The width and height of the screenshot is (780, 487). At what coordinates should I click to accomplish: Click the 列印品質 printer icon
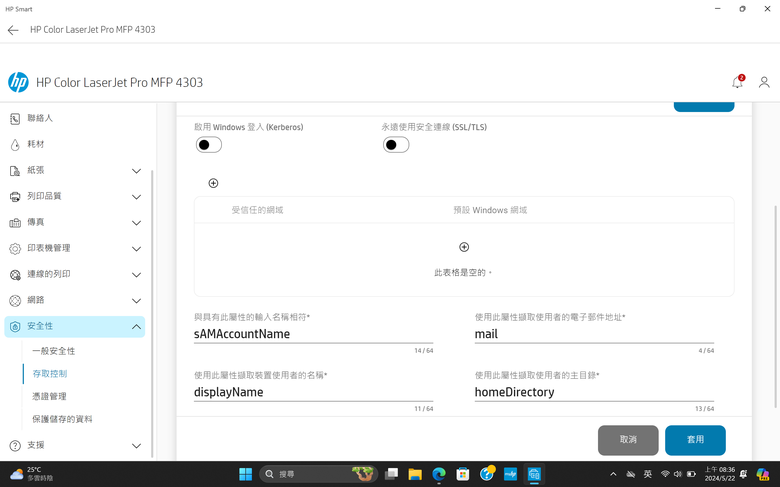pos(15,196)
